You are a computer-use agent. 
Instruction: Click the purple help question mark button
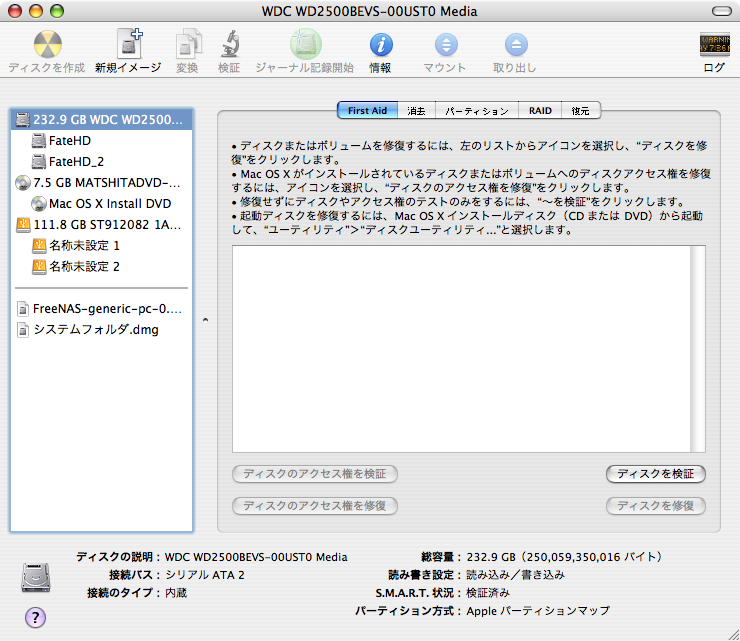[35, 617]
